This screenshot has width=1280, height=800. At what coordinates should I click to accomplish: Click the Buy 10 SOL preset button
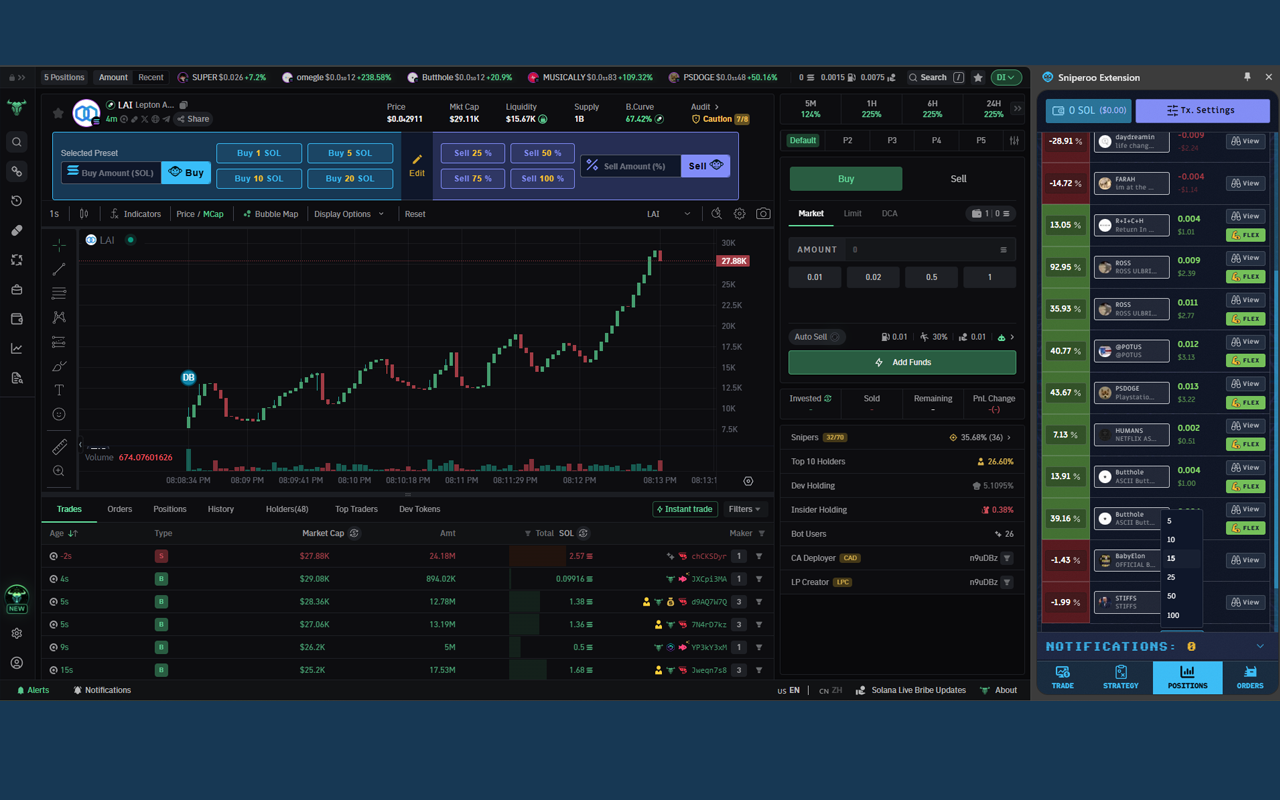click(259, 179)
